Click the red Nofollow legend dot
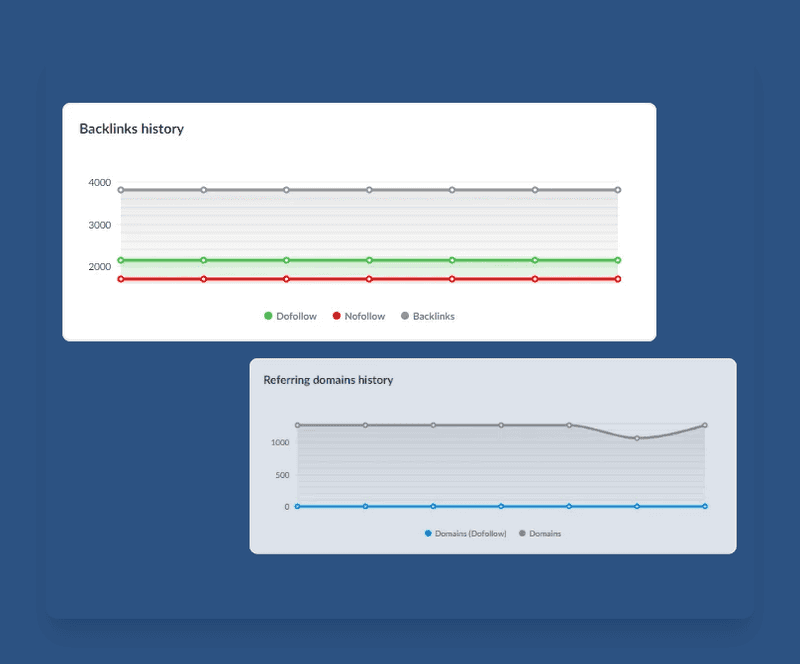The height and width of the screenshot is (664, 800). point(336,316)
